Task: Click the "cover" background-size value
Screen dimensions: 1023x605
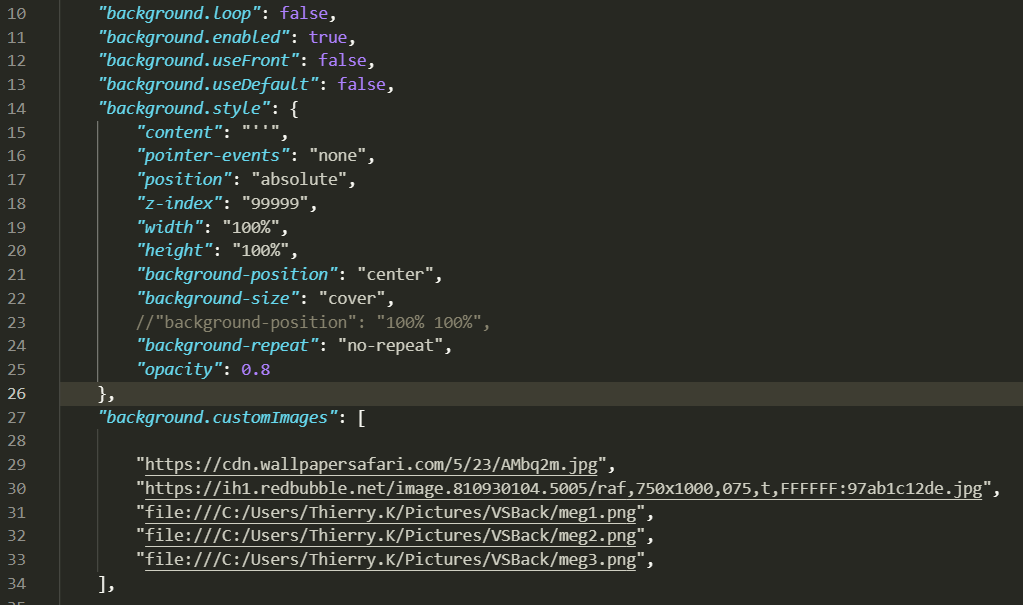Action: [x=352, y=298]
